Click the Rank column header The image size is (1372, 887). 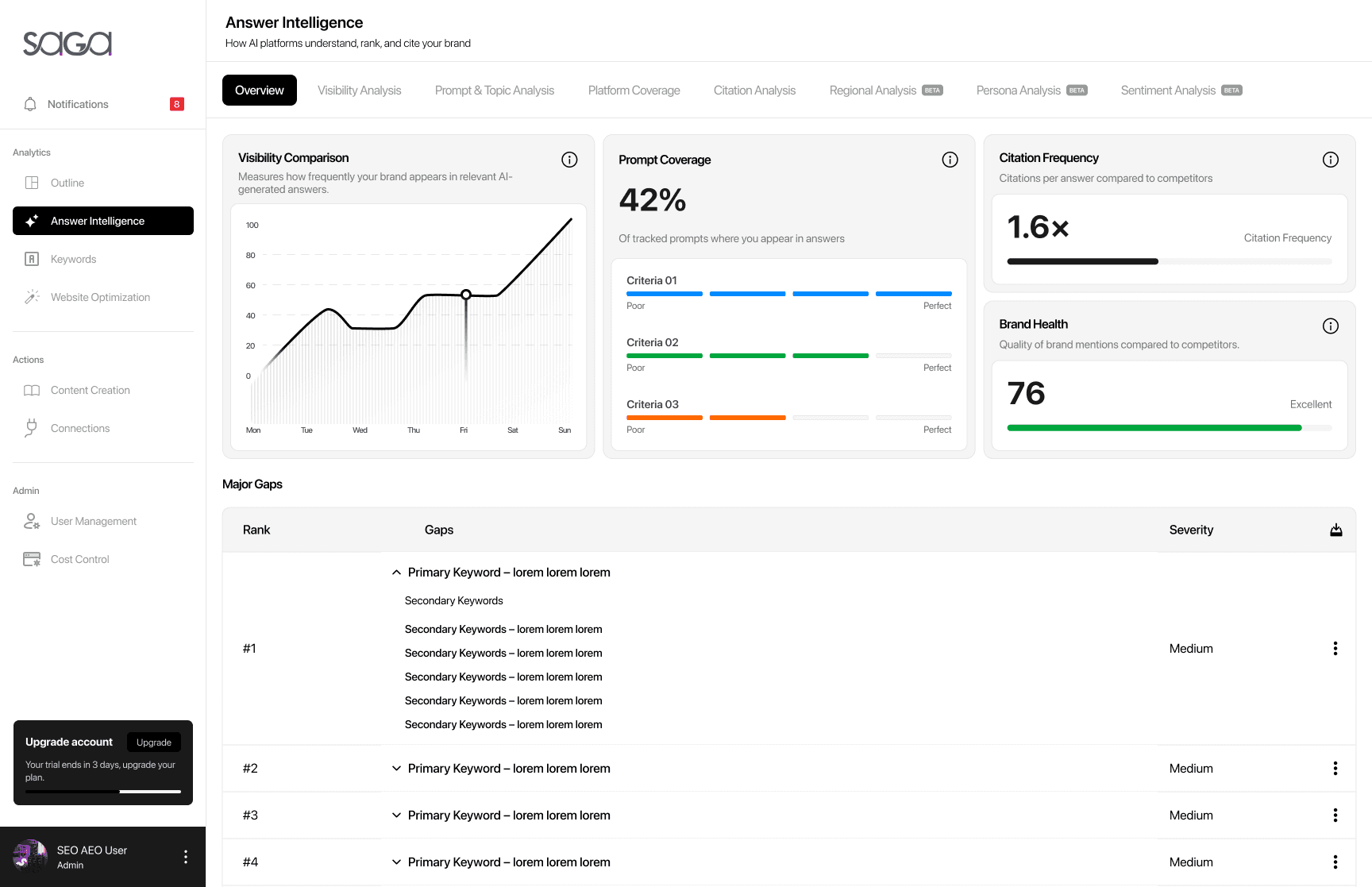(256, 530)
